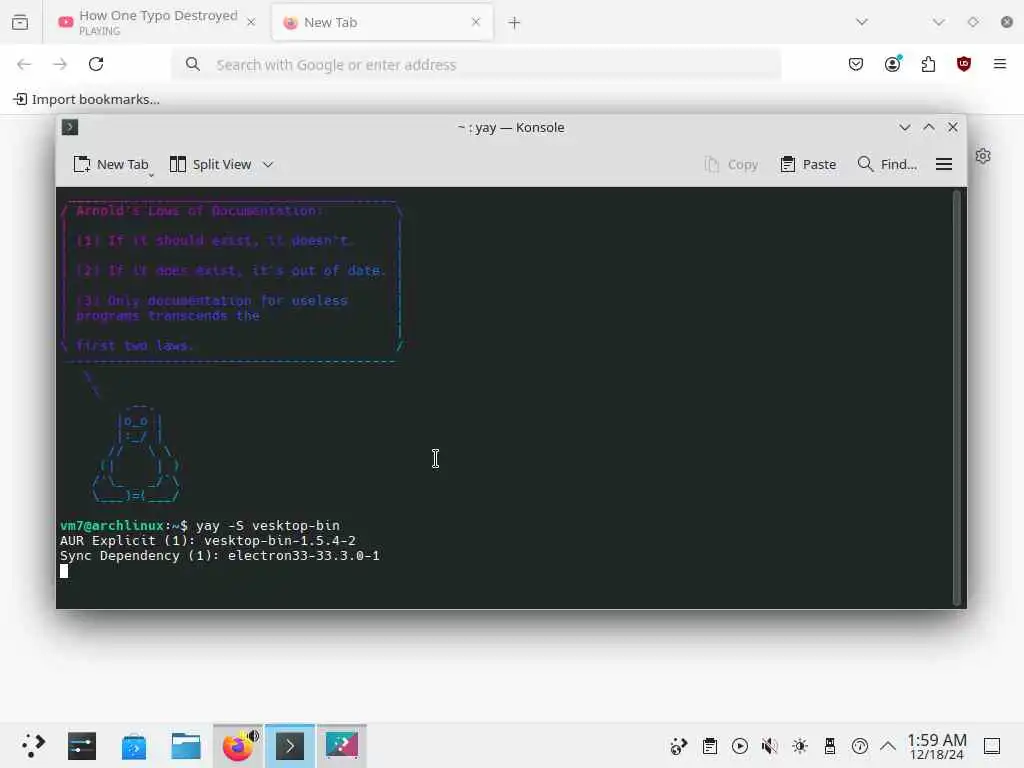Open the clock showing 1:59 AM

[x=937, y=746]
